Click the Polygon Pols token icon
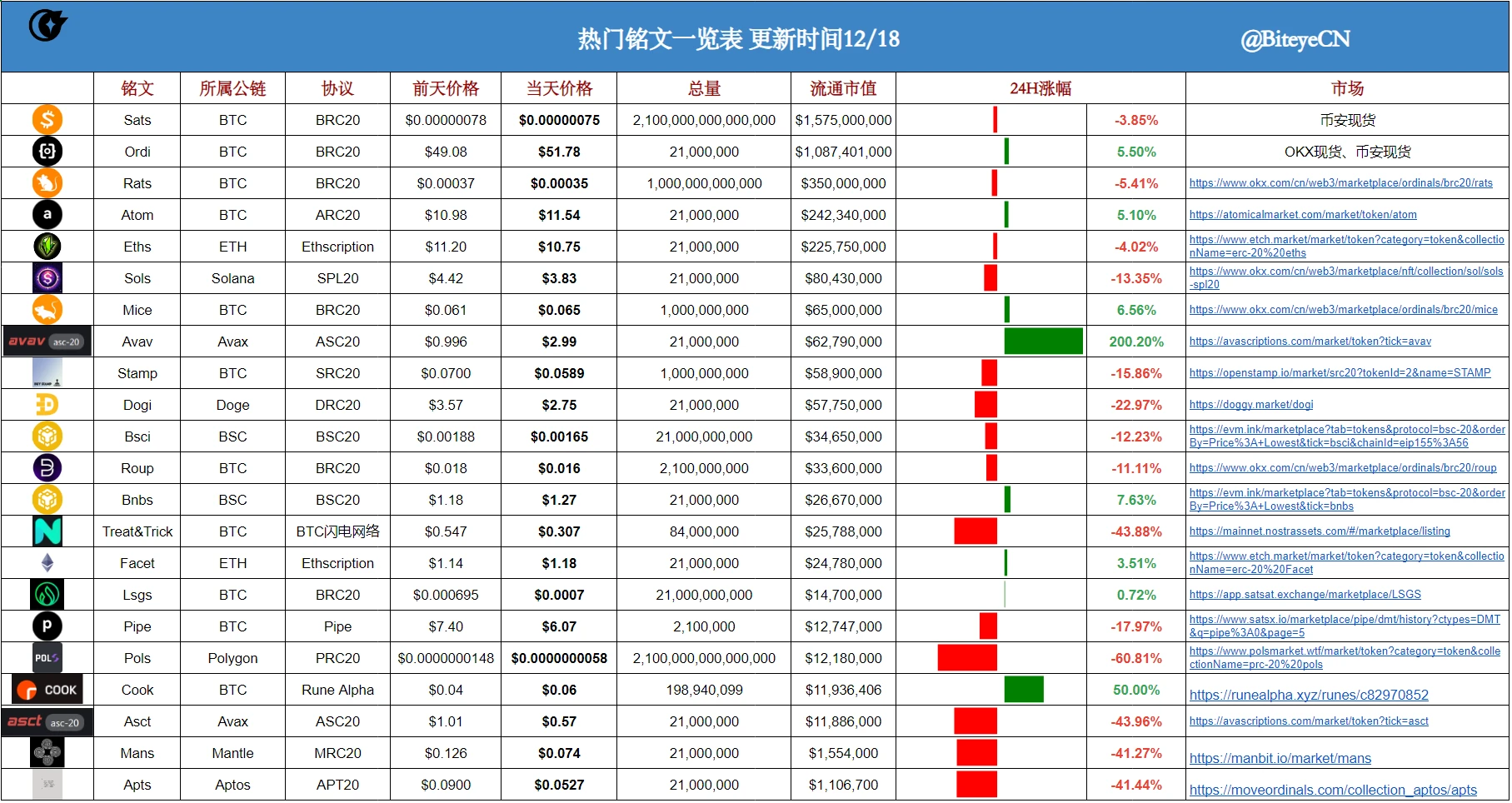This screenshot has height=803, width=1512. [47, 658]
